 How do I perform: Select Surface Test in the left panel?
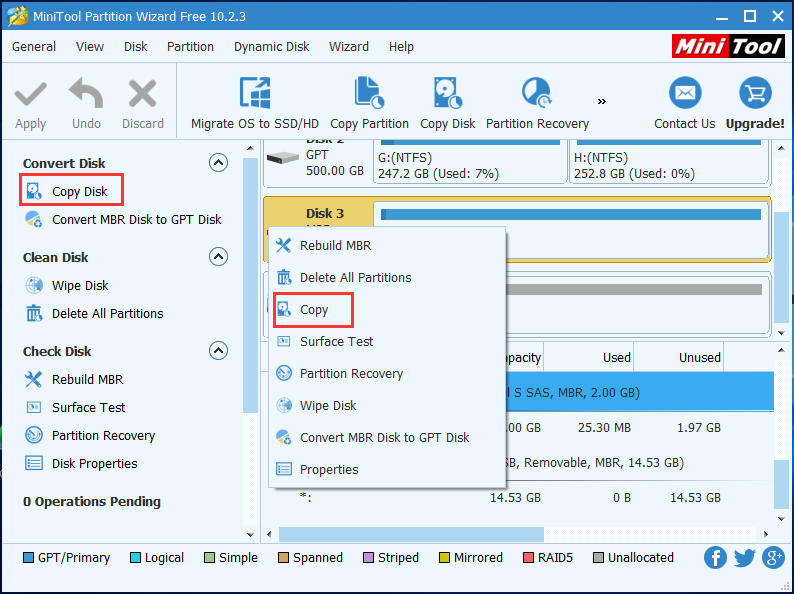pos(75,407)
